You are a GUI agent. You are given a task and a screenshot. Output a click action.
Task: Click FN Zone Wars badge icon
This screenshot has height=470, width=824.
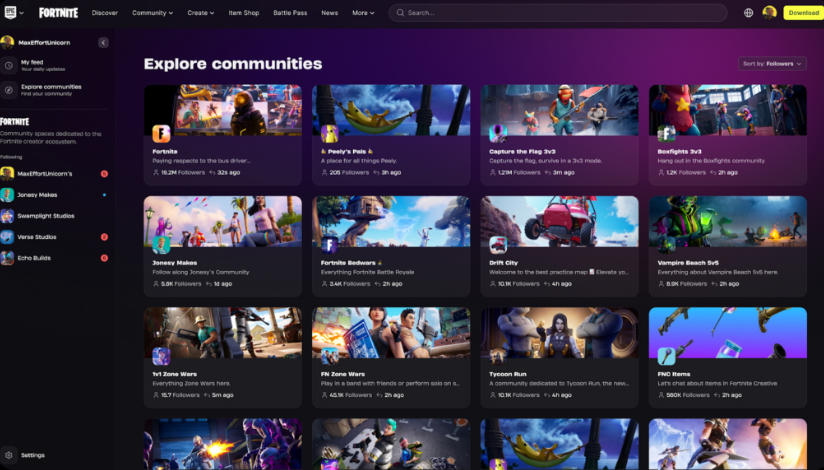point(329,356)
